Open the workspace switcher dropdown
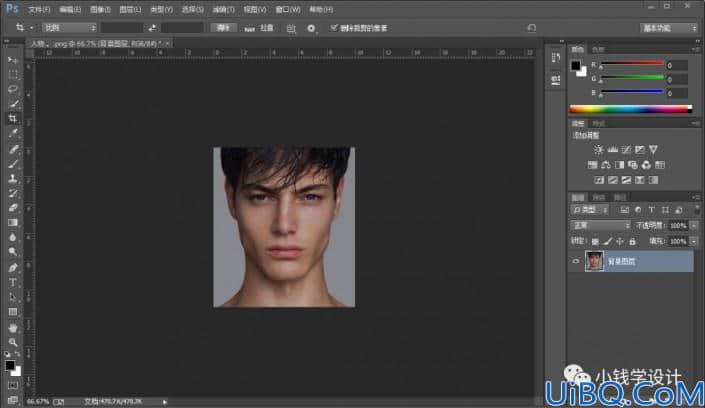 click(x=669, y=28)
